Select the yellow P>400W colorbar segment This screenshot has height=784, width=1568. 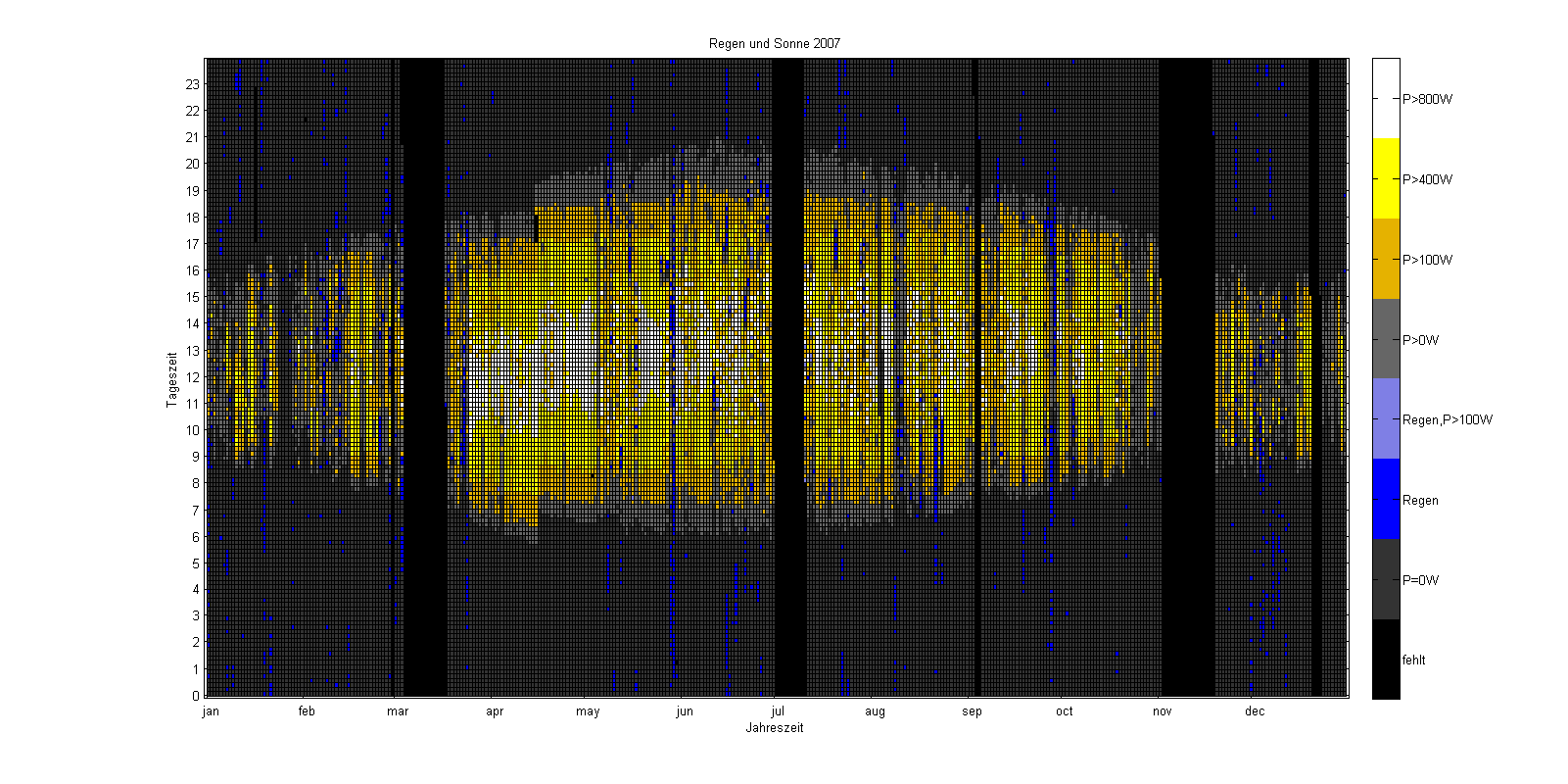[1386, 178]
